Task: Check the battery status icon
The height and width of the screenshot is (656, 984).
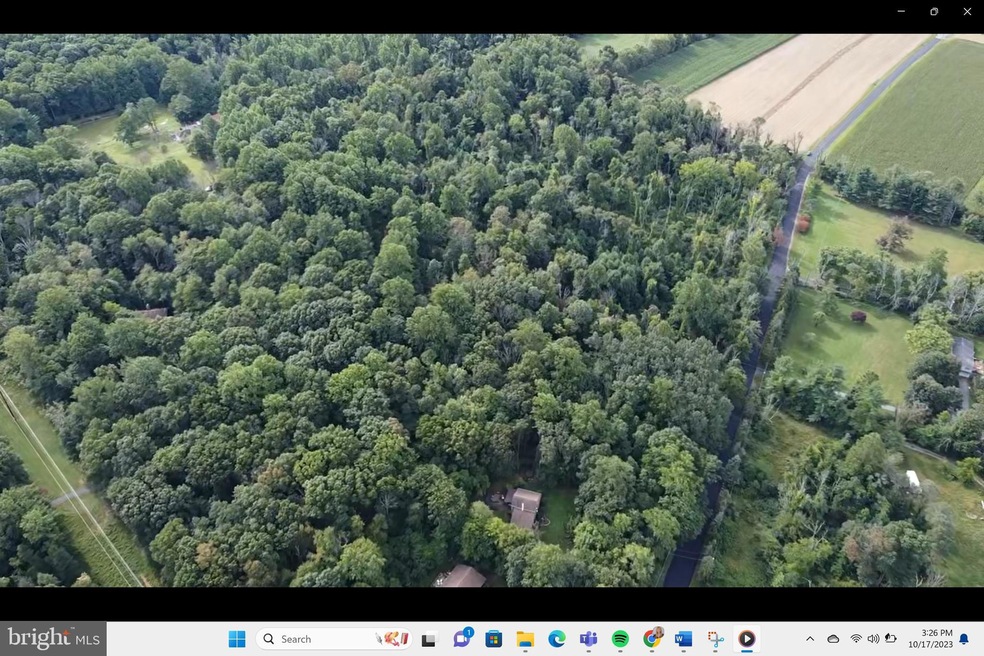Action: coord(890,639)
